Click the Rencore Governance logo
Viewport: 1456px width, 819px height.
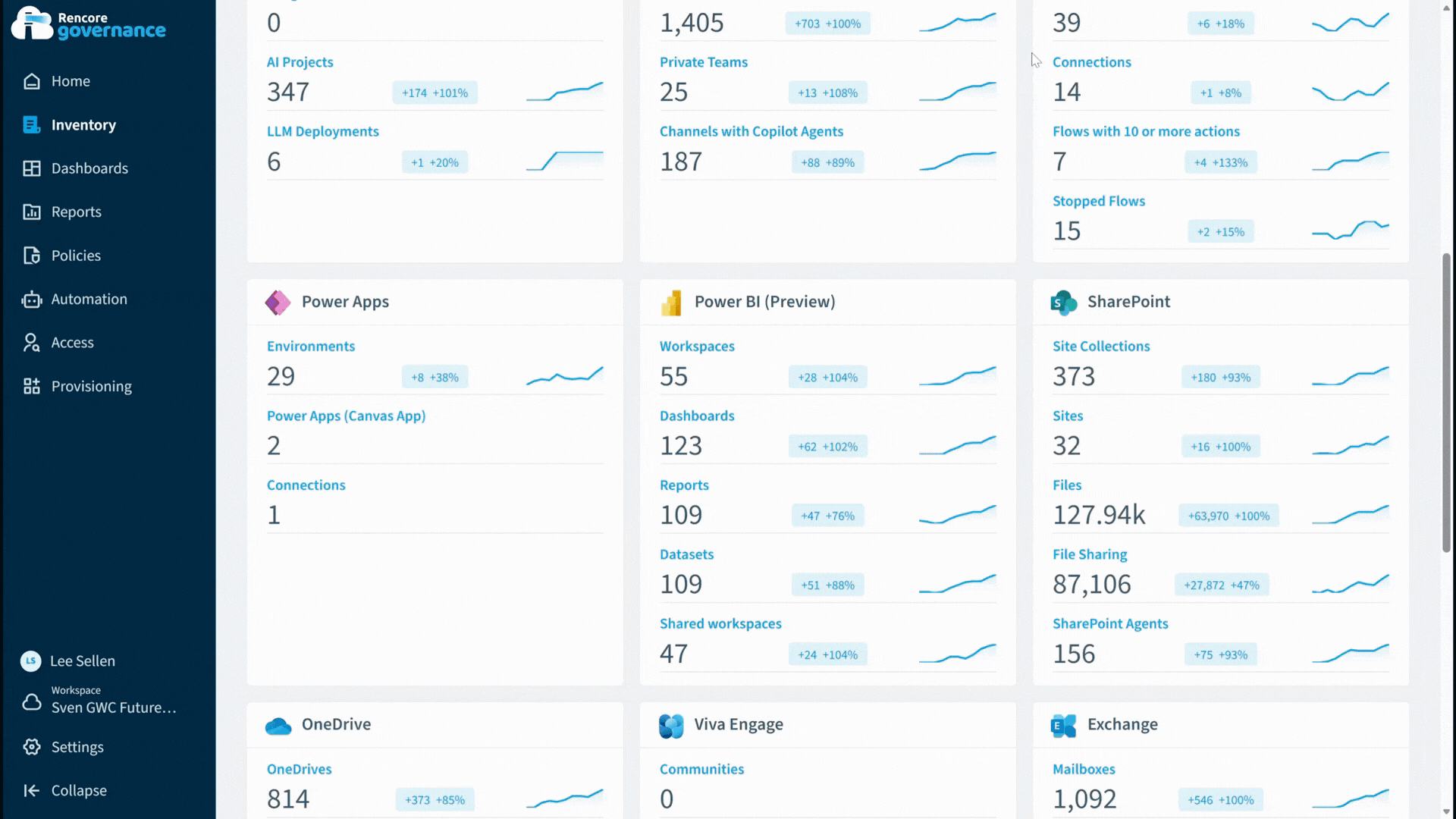point(88,24)
